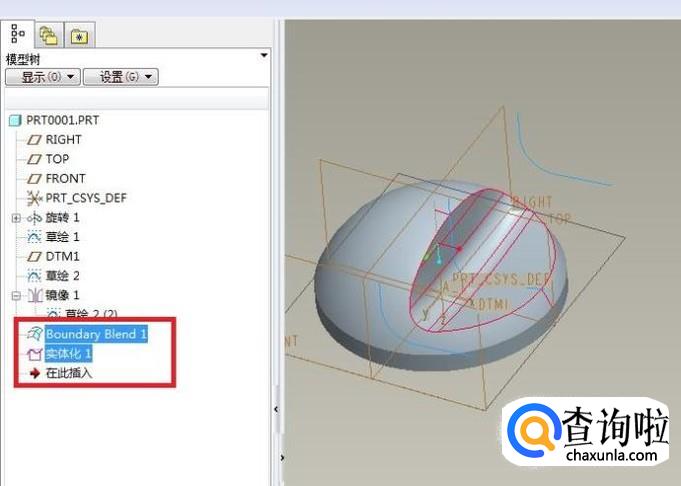Click the FRONT datum plane icon
The width and height of the screenshot is (681, 486).
tap(34, 179)
